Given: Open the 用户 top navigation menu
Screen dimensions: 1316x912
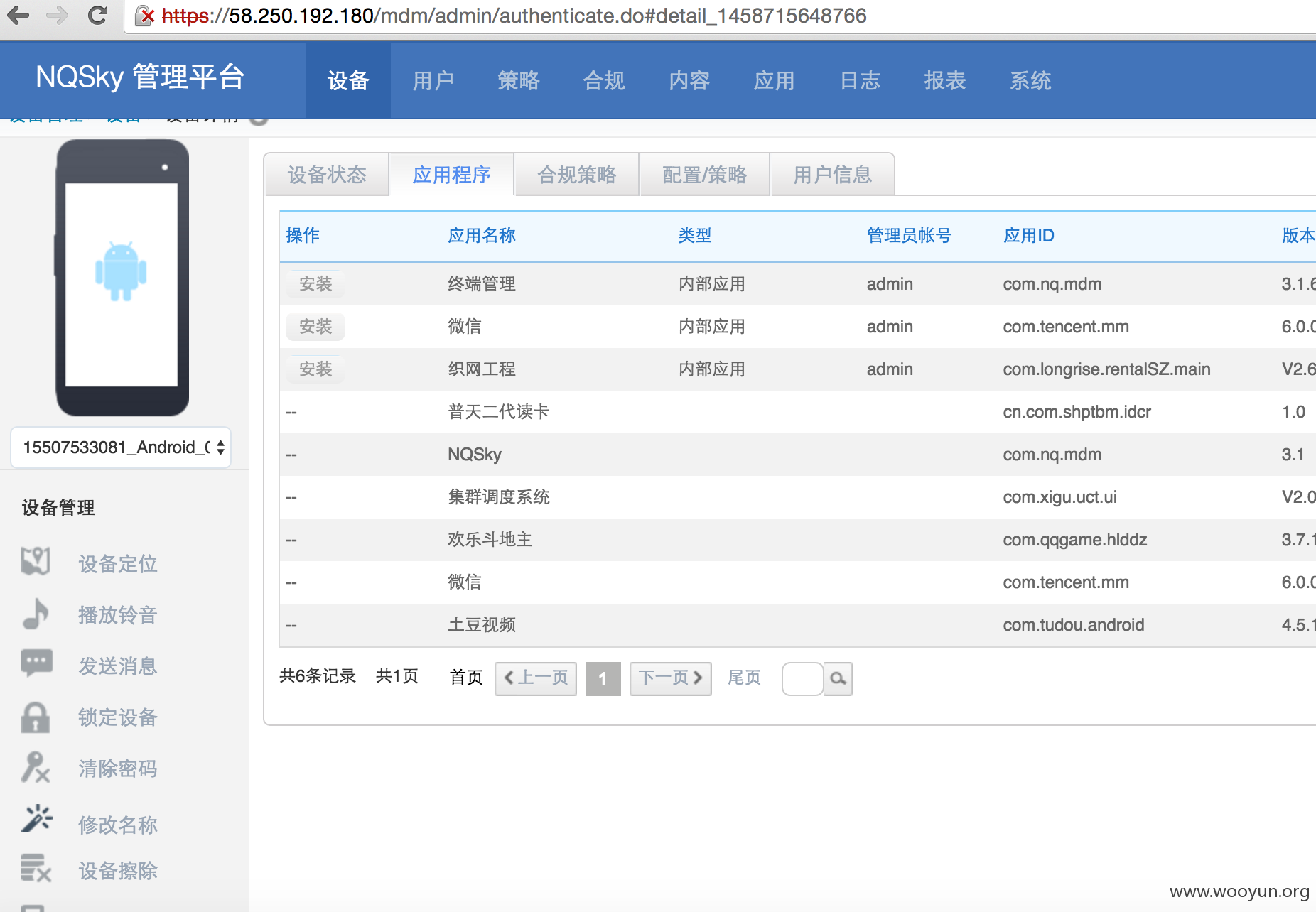Looking at the screenshot, I should pyautogui.click(x=433, y=80).
